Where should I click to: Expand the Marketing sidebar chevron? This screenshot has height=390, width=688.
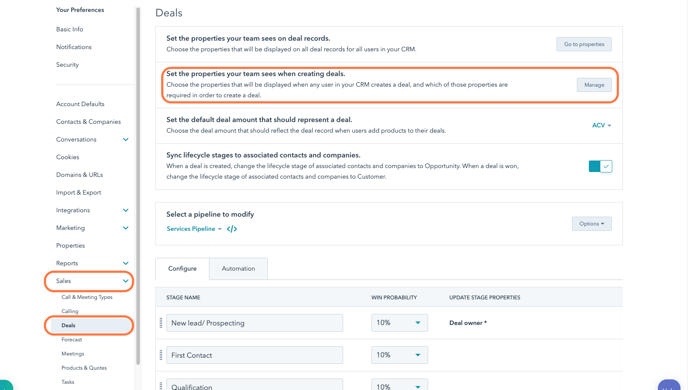pos(125,228)
